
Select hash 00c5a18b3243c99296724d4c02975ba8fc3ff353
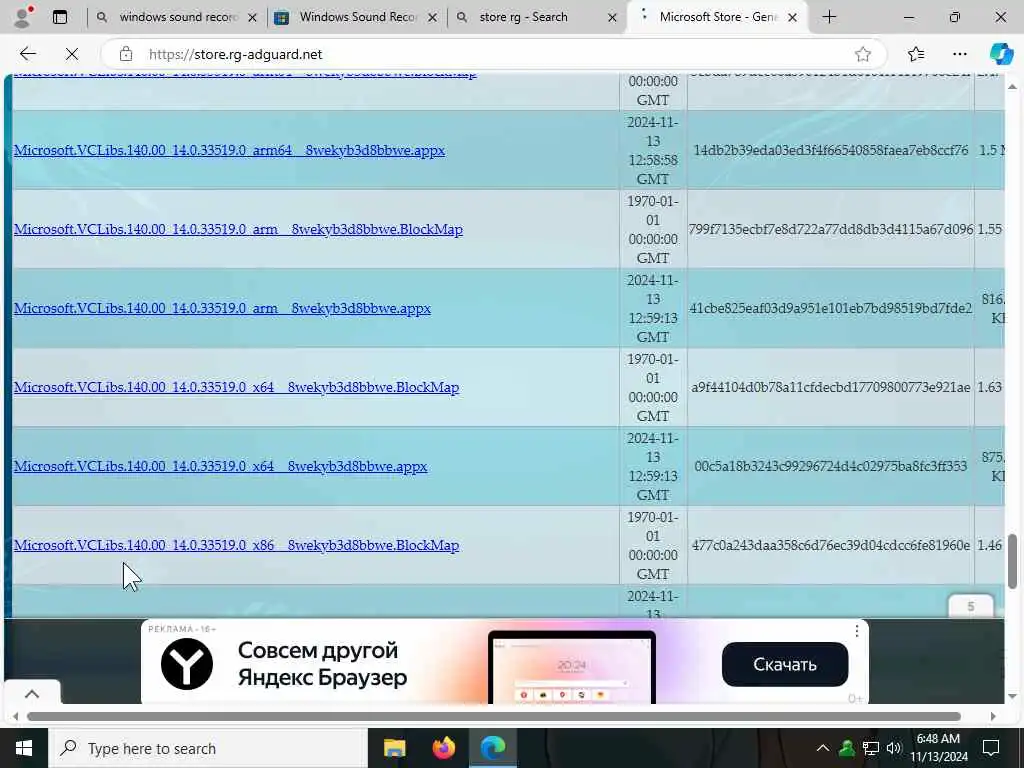pos(831,466)
